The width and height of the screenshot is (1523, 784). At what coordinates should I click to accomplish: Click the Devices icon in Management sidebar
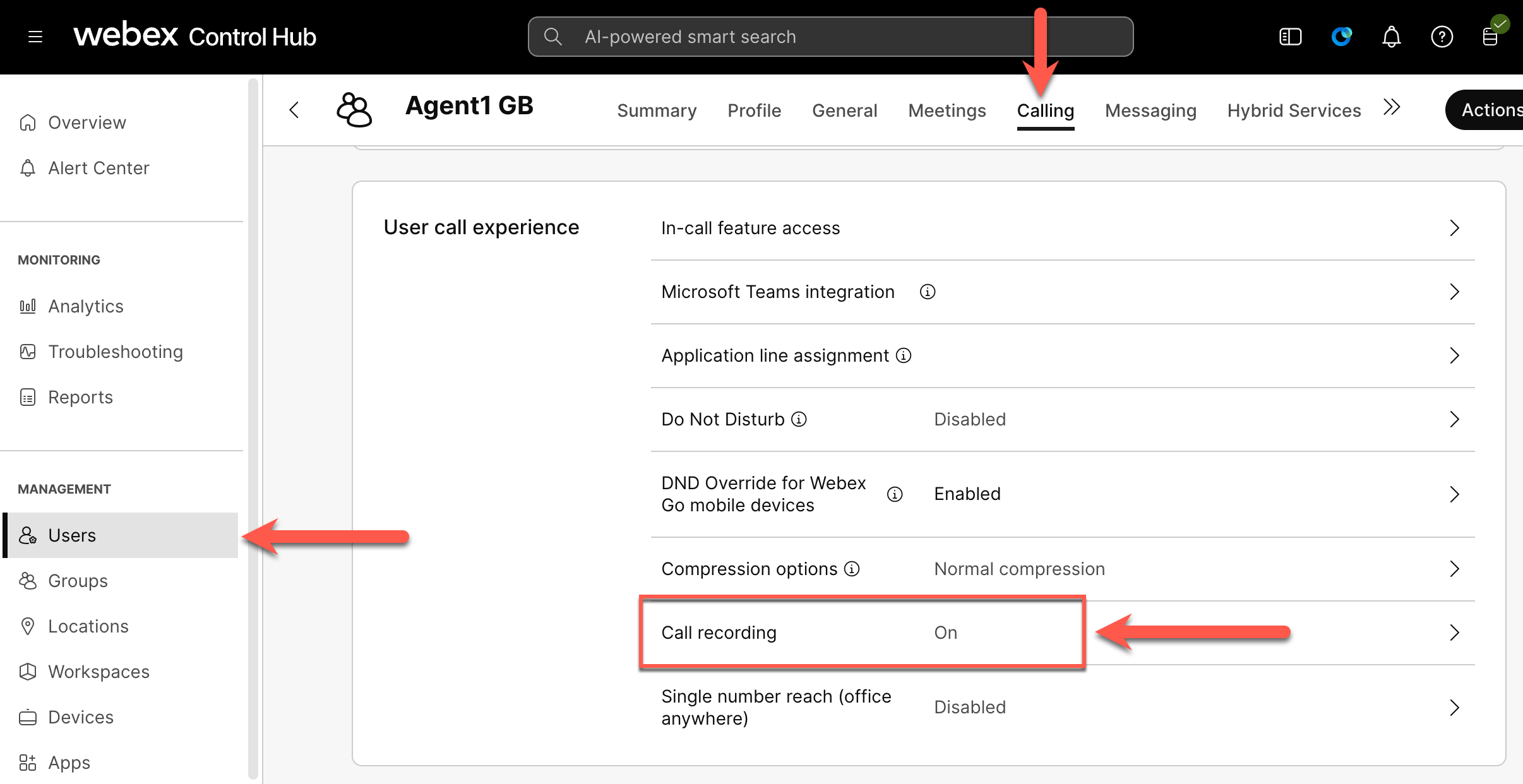pos(28,716)
